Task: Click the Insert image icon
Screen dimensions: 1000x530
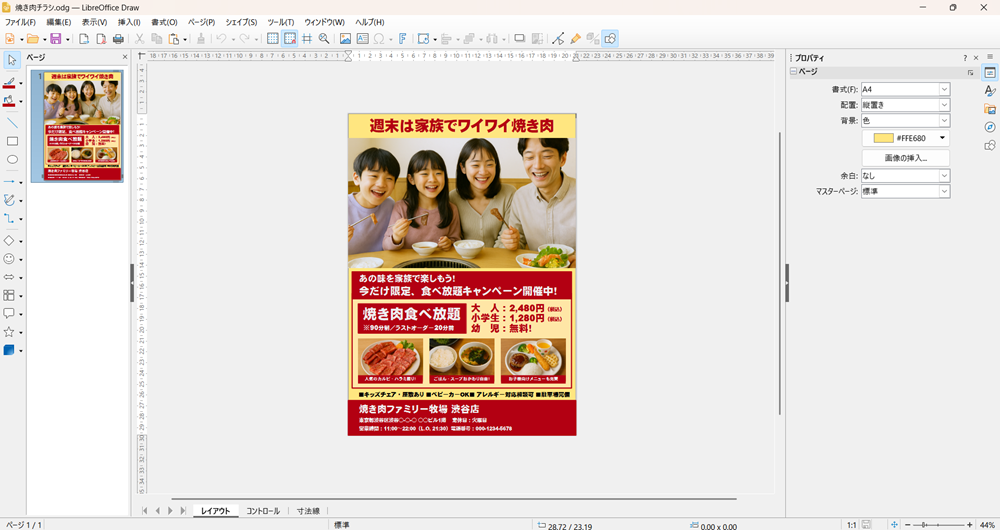Action: [345, 39]
